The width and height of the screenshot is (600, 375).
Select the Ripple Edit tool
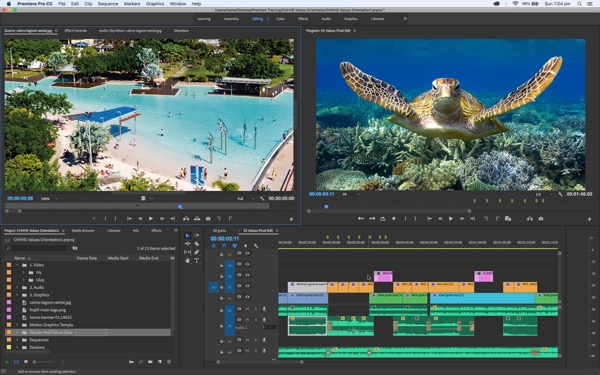188,244
